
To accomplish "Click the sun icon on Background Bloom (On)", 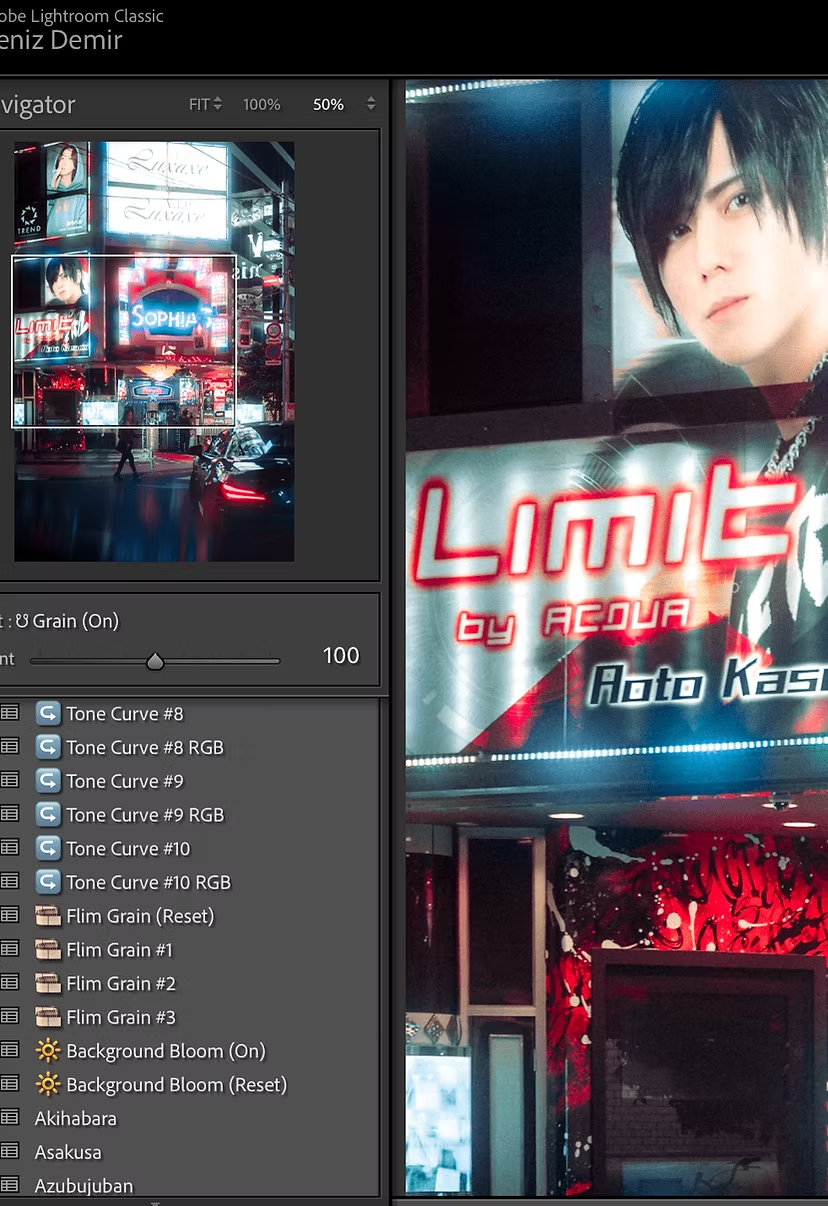I will [x=48, y=1051].
